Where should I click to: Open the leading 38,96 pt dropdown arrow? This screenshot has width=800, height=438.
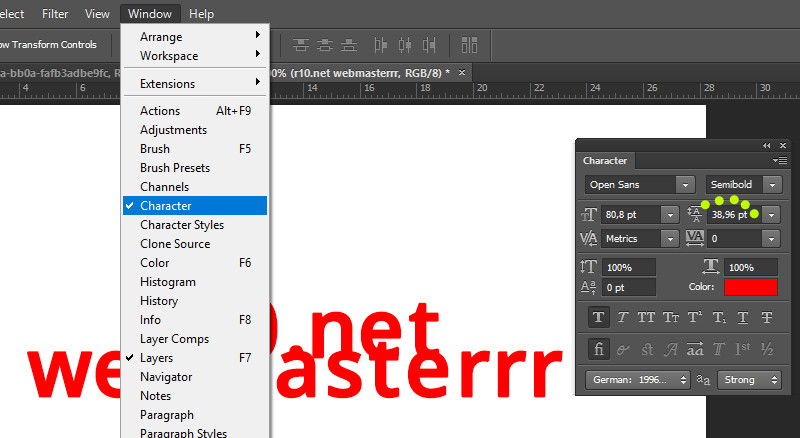coord(771,215)
